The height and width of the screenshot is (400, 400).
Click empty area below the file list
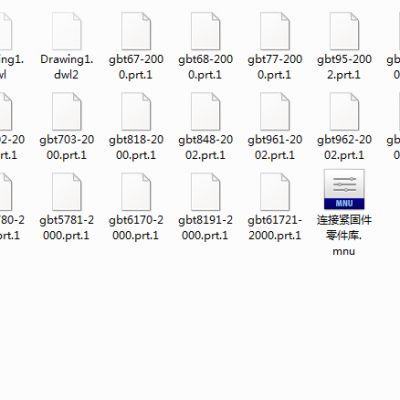tap(200, 327)
